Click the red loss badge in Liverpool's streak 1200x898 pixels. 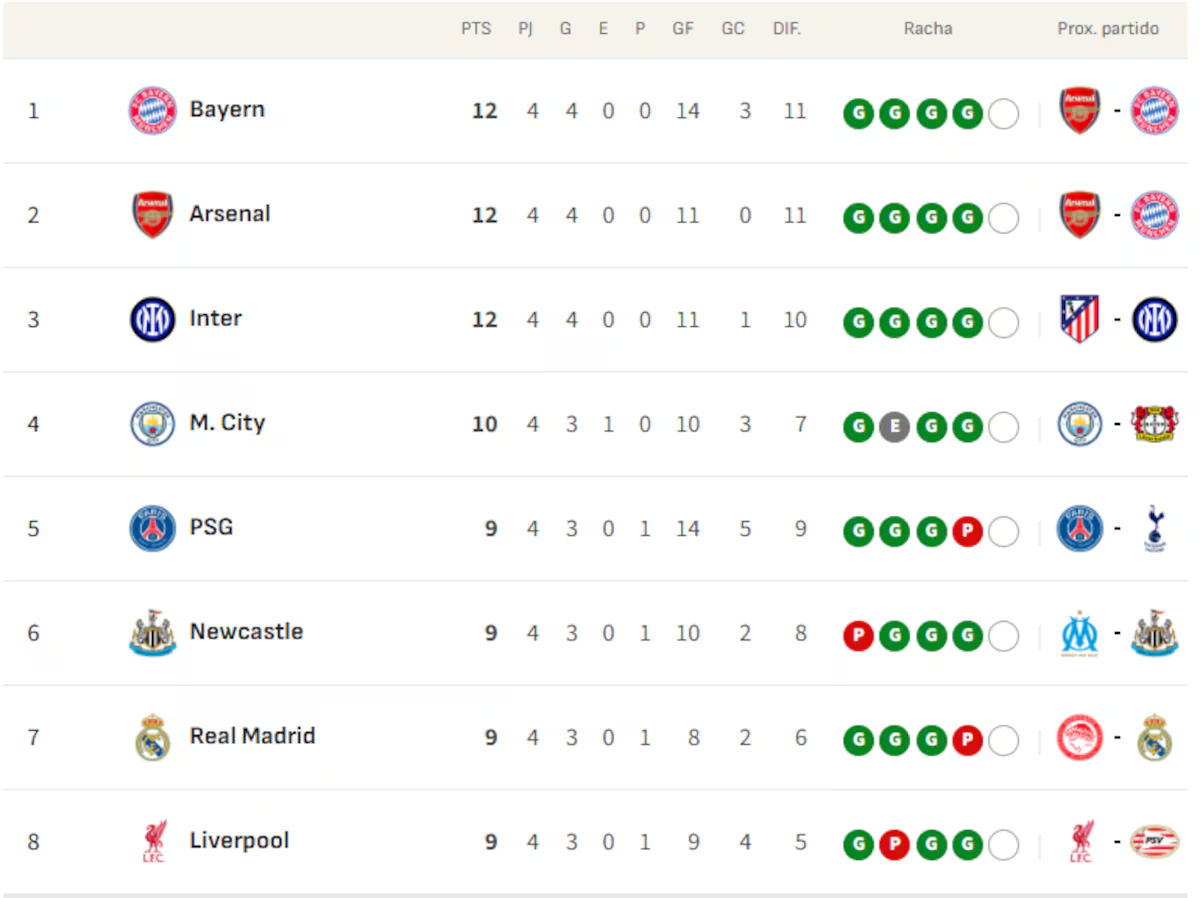pyautogui.click(x=894, y=845)
